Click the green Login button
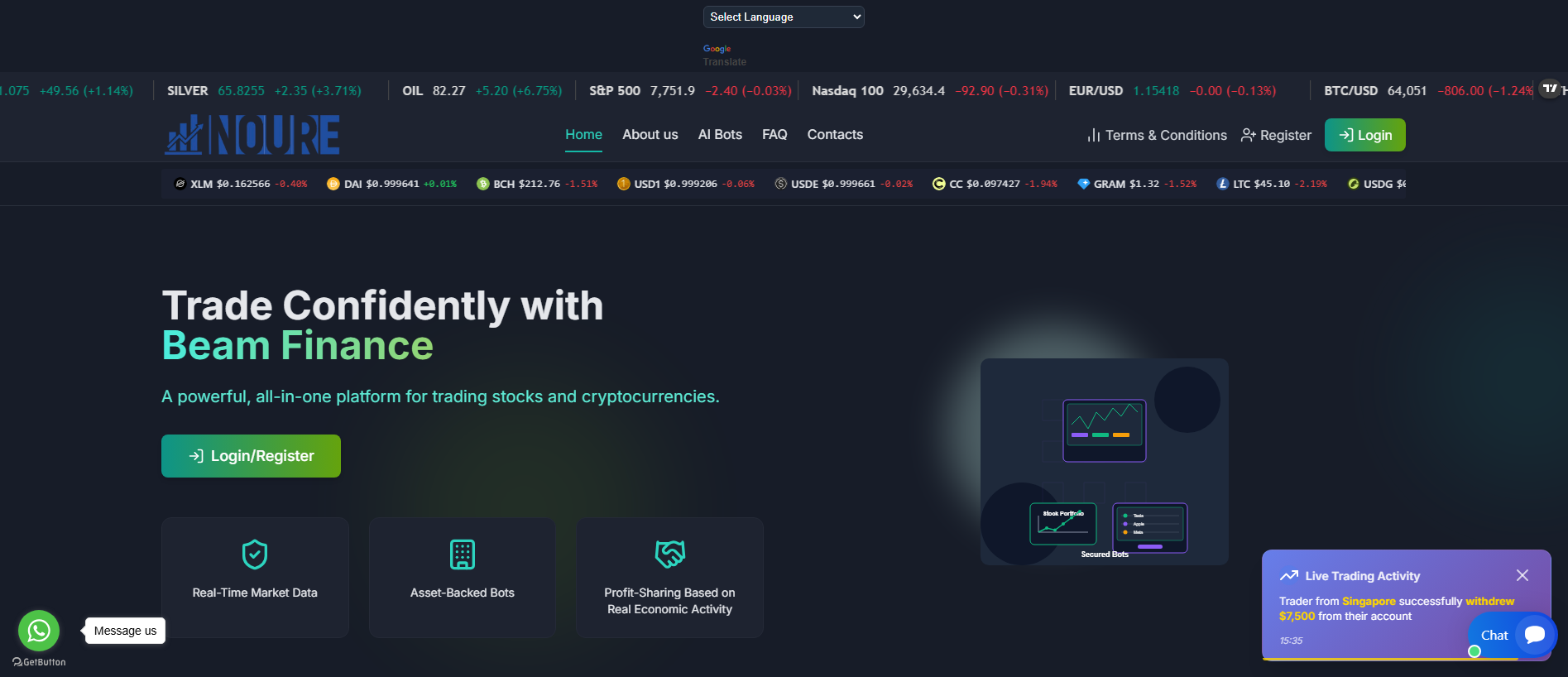This screenshot has width=1568, height=677. (x=1365, y=135)
